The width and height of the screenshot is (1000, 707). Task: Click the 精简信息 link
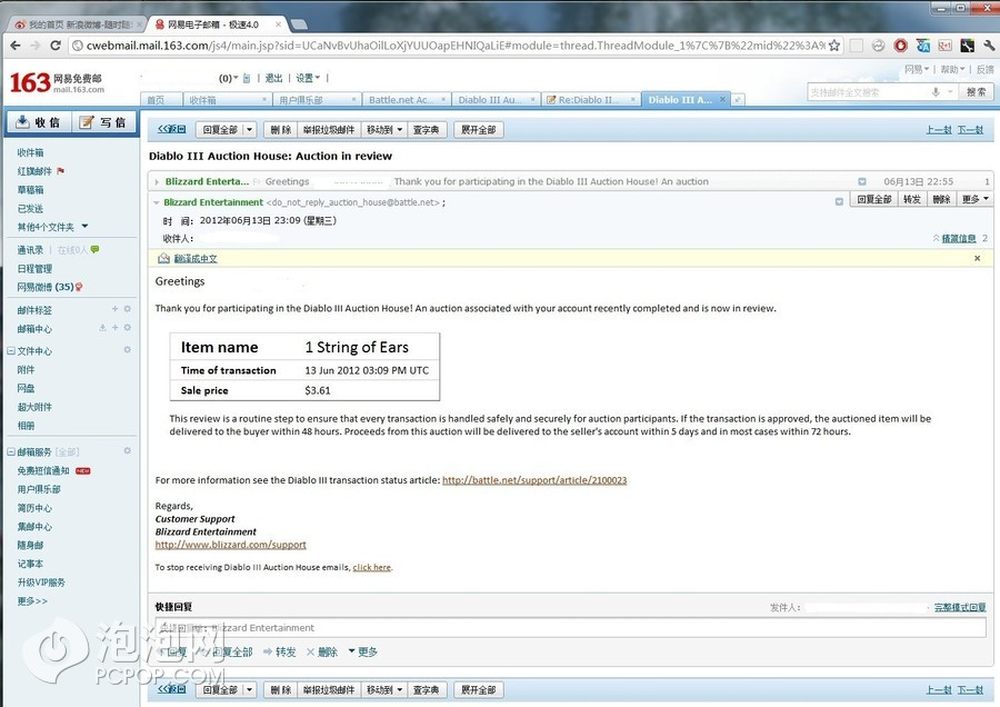tap(959, 238)
